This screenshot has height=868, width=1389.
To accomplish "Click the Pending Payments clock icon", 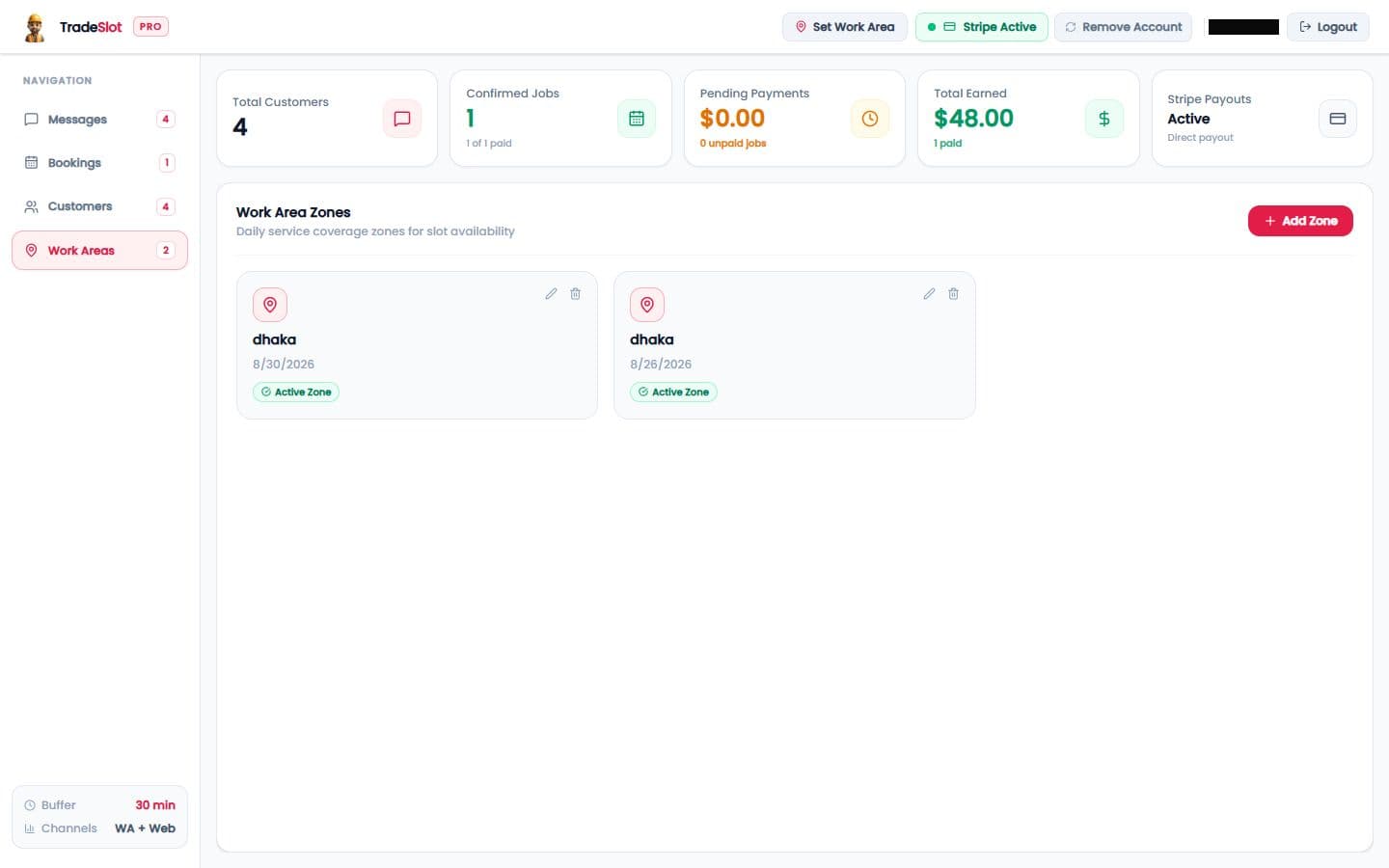I will pyautogui.click(x=870, y=119).
